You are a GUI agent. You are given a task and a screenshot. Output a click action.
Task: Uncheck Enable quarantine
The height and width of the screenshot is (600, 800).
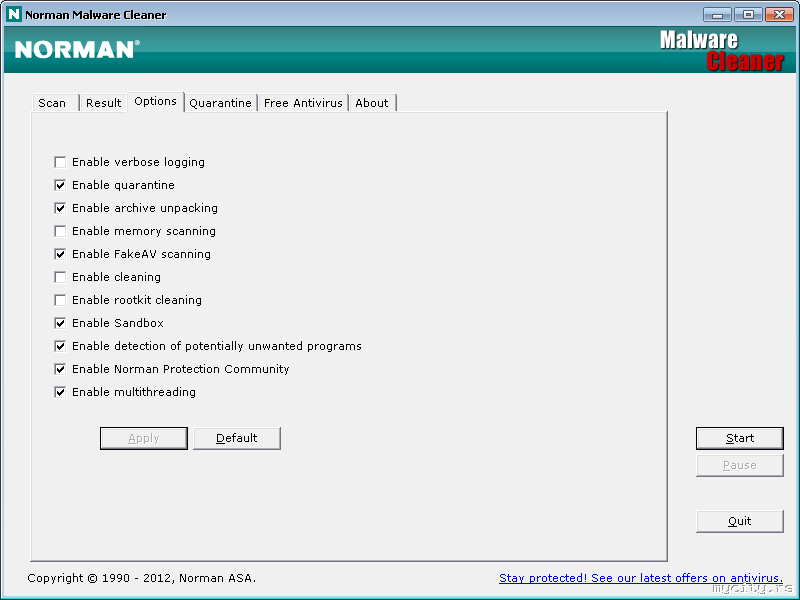tap(60, 185)
